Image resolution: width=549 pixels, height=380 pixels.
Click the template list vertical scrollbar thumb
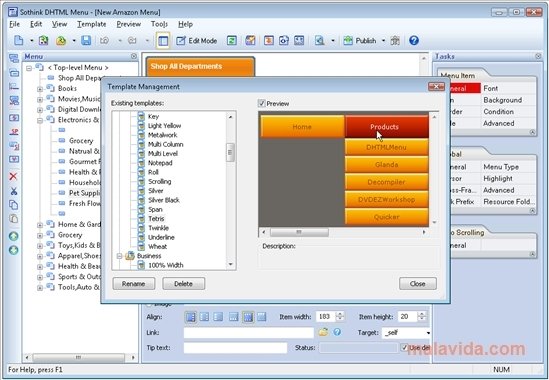230,152
